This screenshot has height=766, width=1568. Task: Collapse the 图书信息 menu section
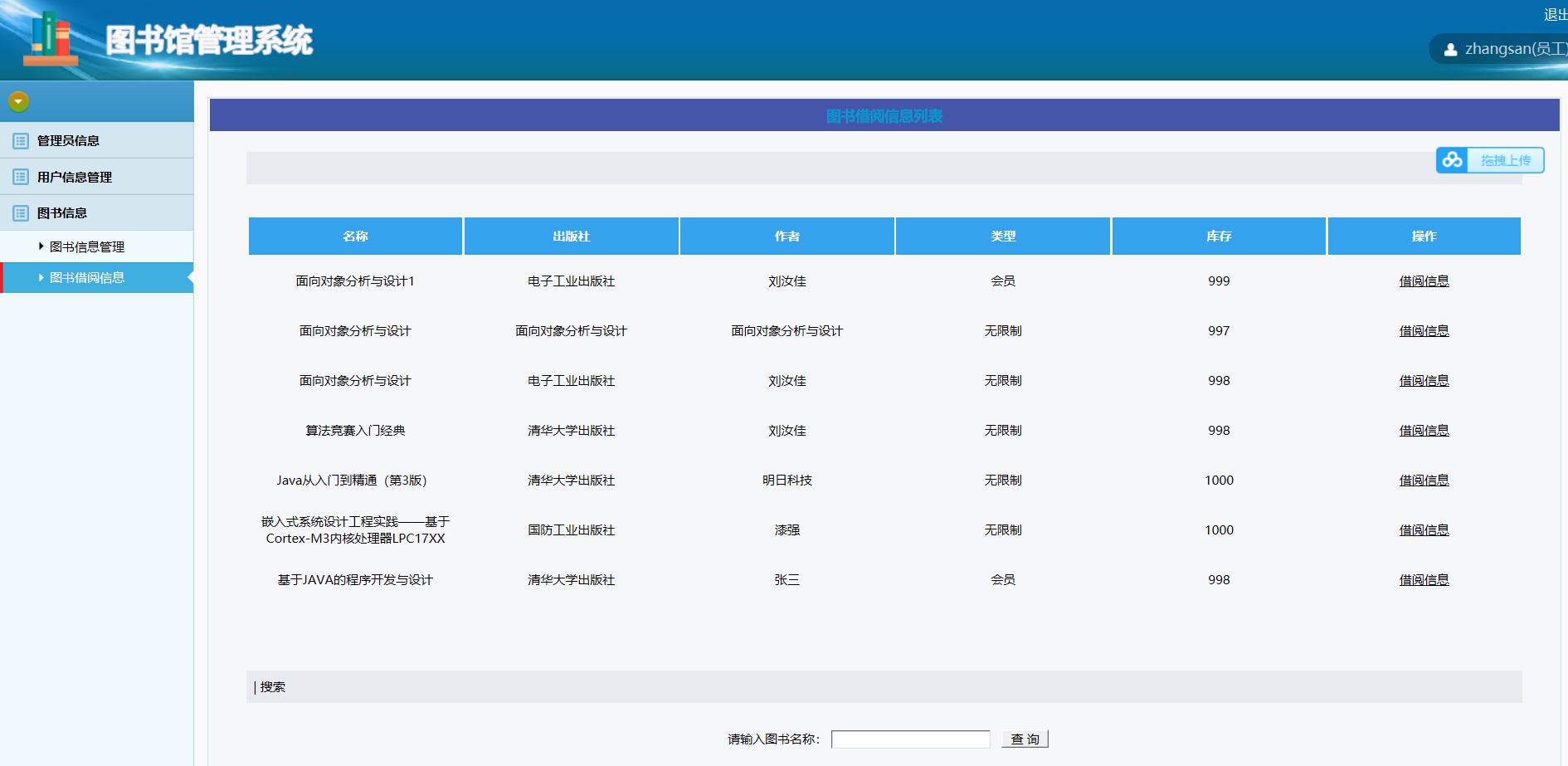62,213
